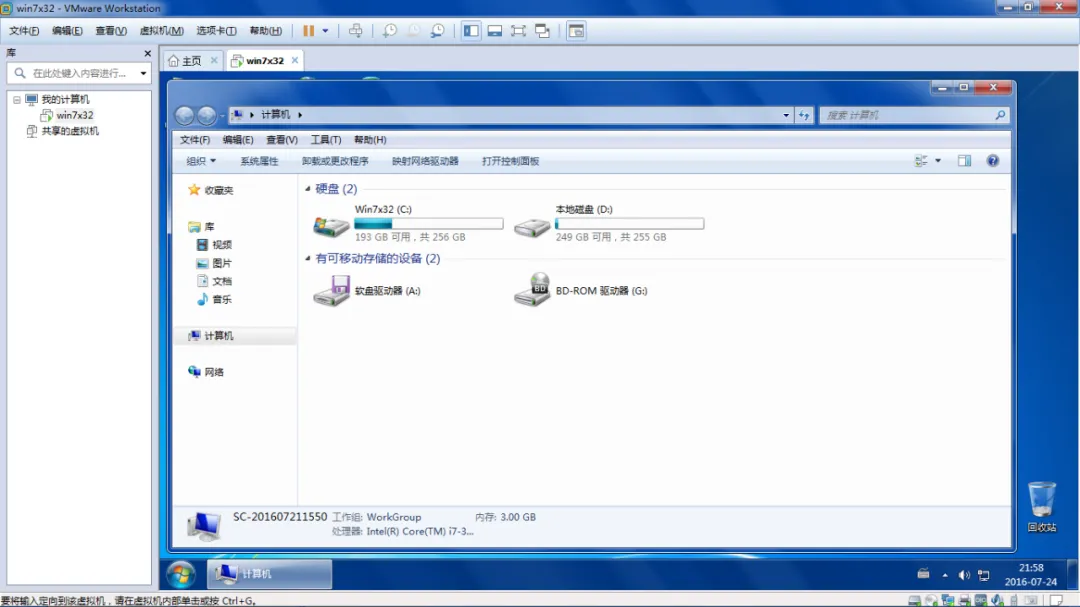Select the 软盘驱动器 (A:) floppy icon

(331, 290)
